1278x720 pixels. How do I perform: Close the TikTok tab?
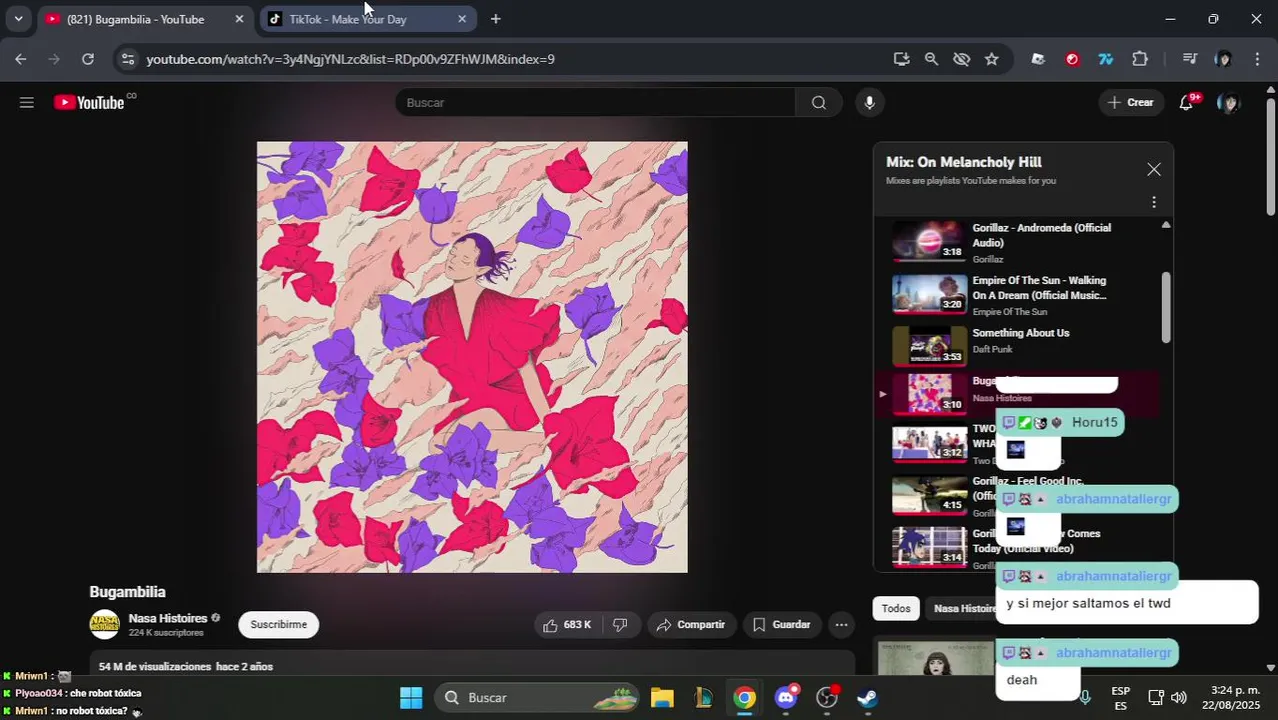pyautogui.click(x=461, y=19)
